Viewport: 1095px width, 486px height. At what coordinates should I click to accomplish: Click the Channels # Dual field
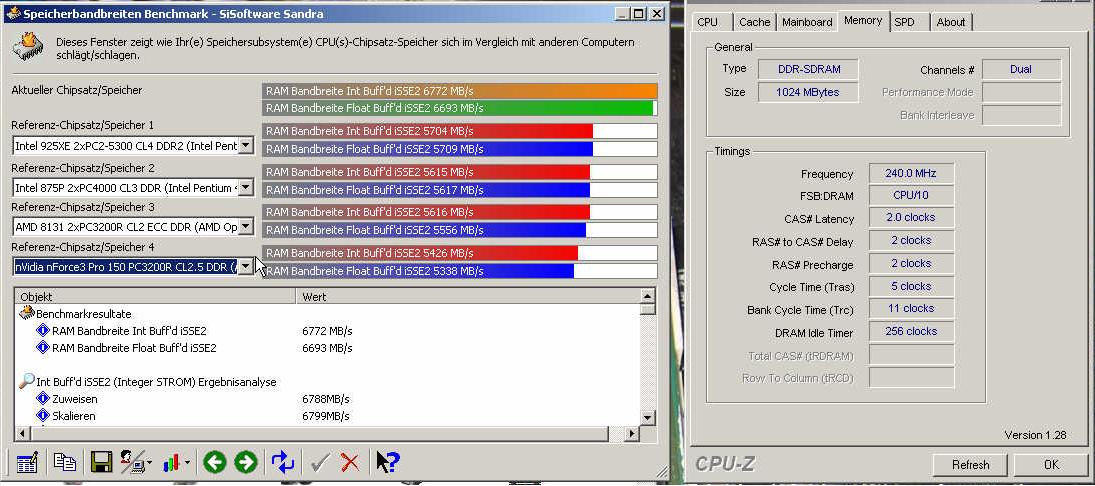click(1021, 69)
